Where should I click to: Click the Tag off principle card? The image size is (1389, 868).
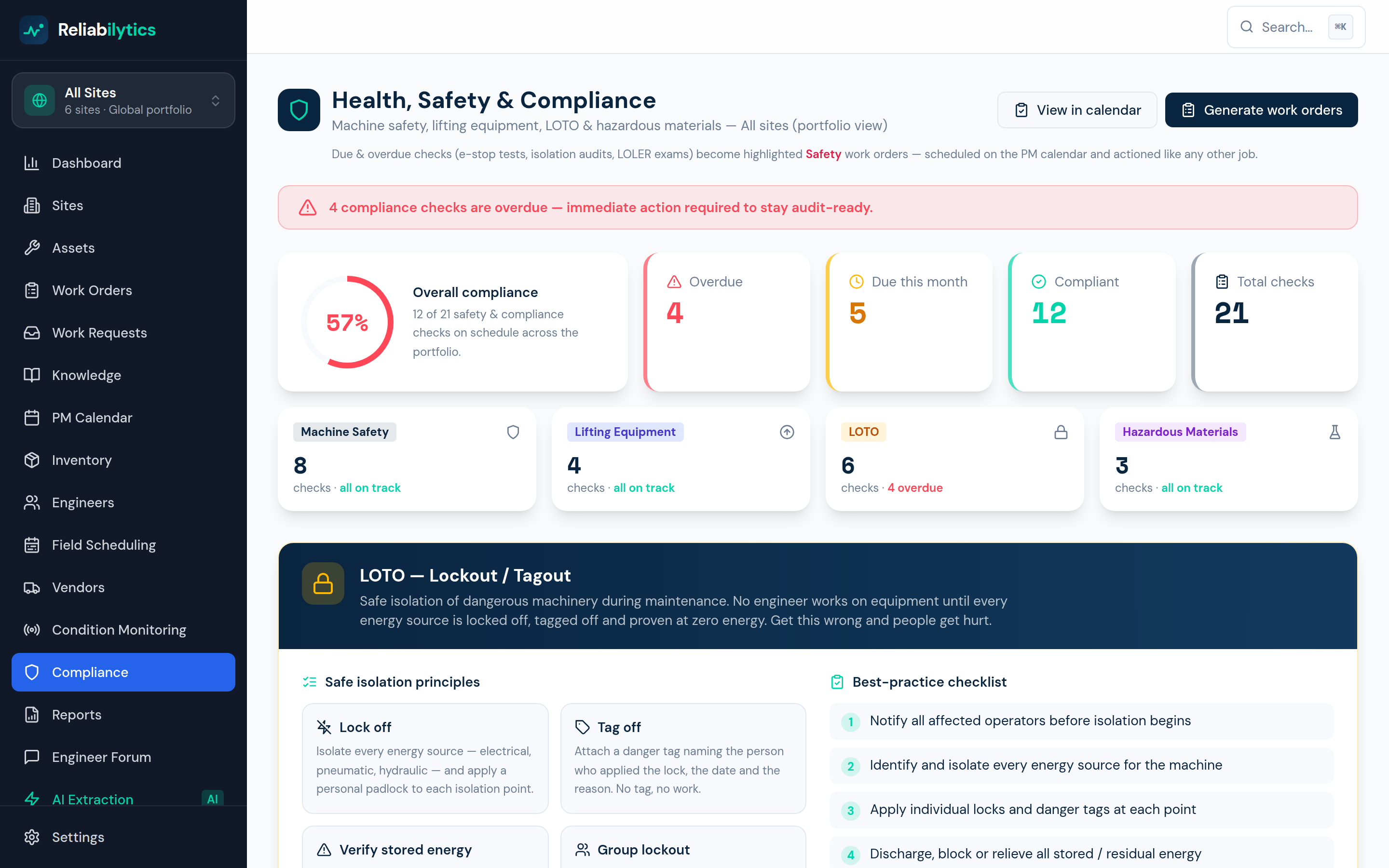tap(683, 759)
